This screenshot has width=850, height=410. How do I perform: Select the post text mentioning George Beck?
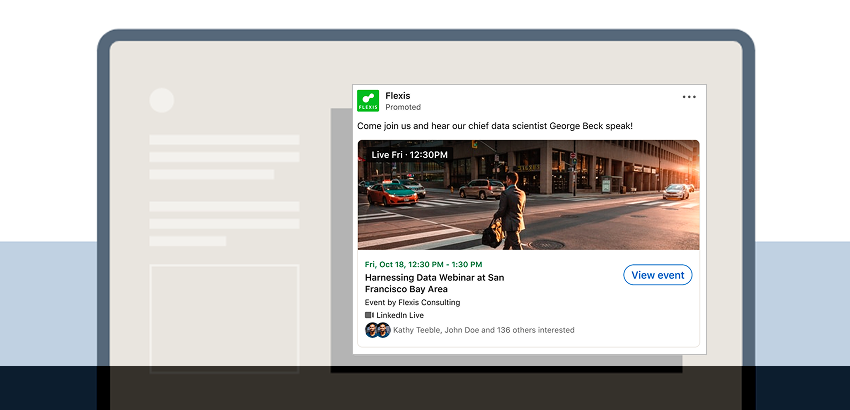point(495,126)
